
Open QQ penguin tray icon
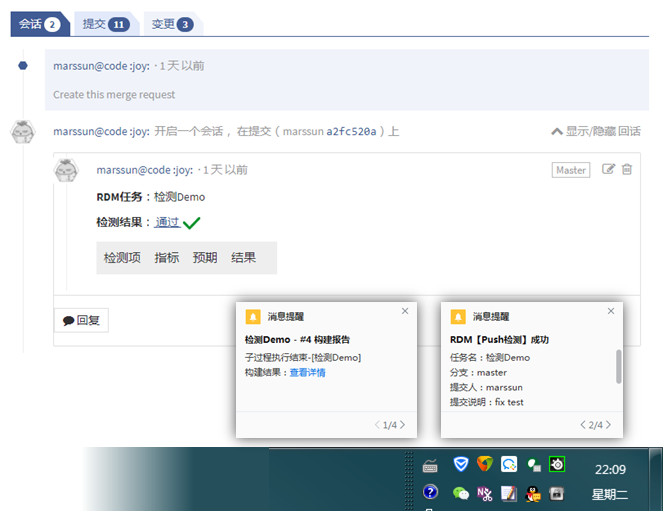(x=533, y=494)
